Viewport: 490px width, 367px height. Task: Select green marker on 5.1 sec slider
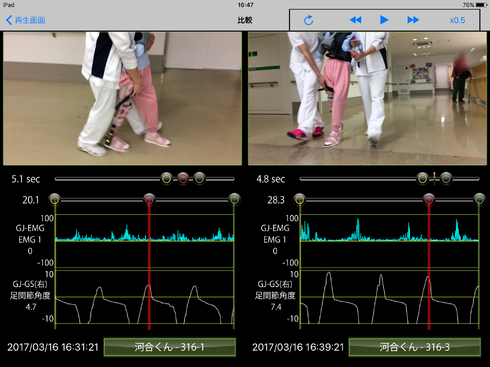199,179
